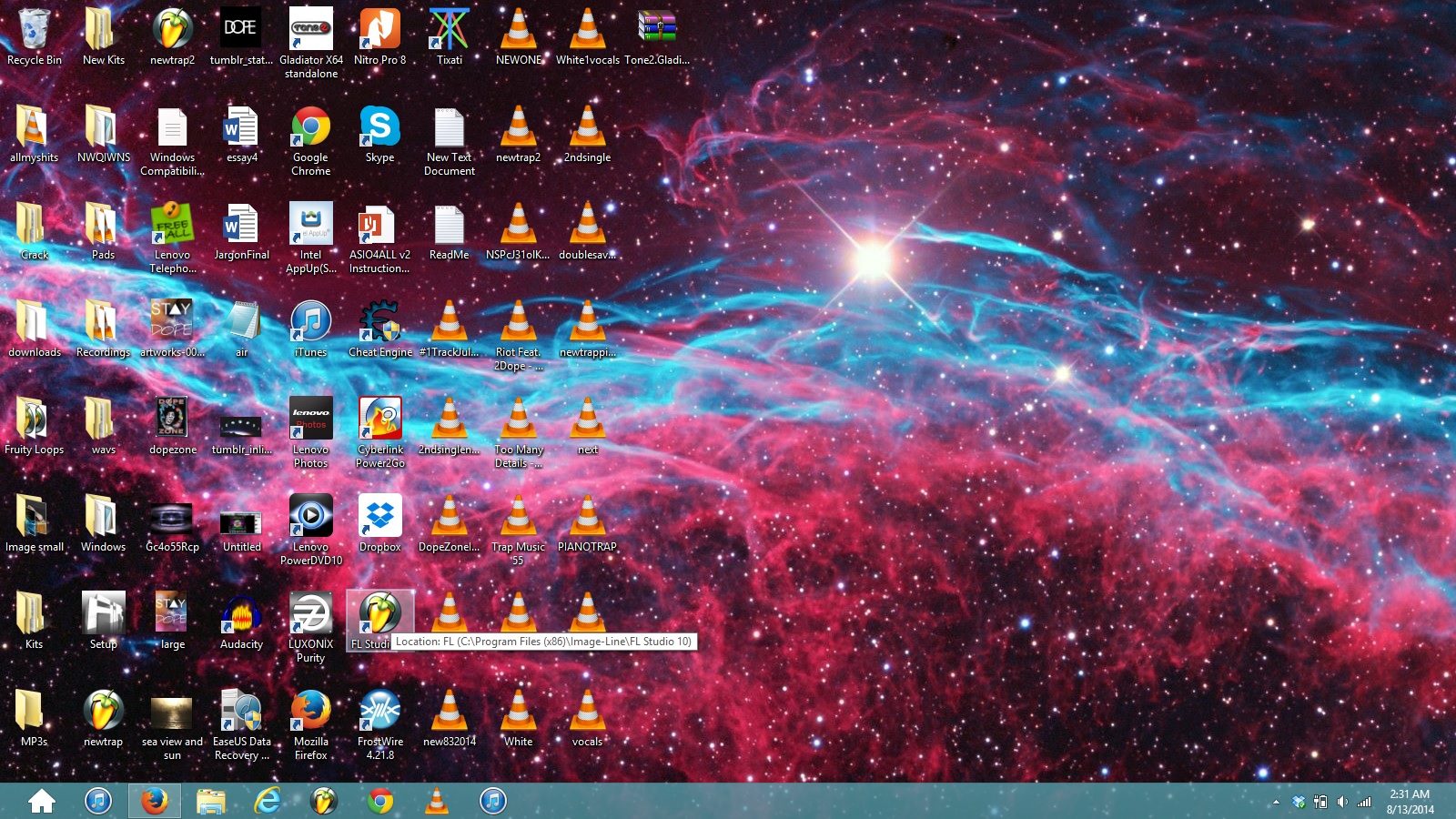The height and width of the screenshot is (819, 1456).
Task: Select the Cheat Engine desktop icon
Action: click(x=379, y=323)
